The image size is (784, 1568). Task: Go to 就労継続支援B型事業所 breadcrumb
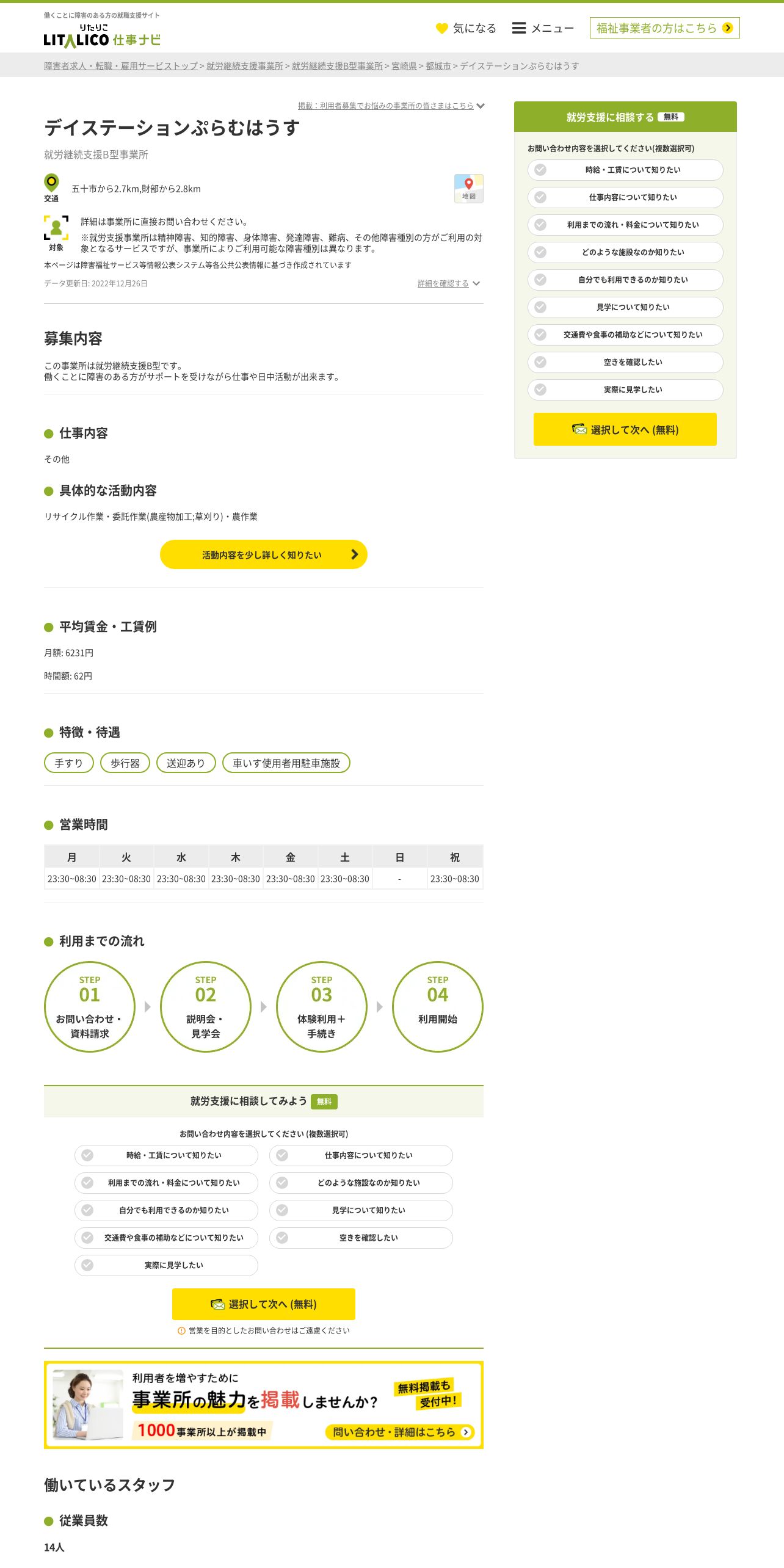pyautogui.click(x=337, y=66)
